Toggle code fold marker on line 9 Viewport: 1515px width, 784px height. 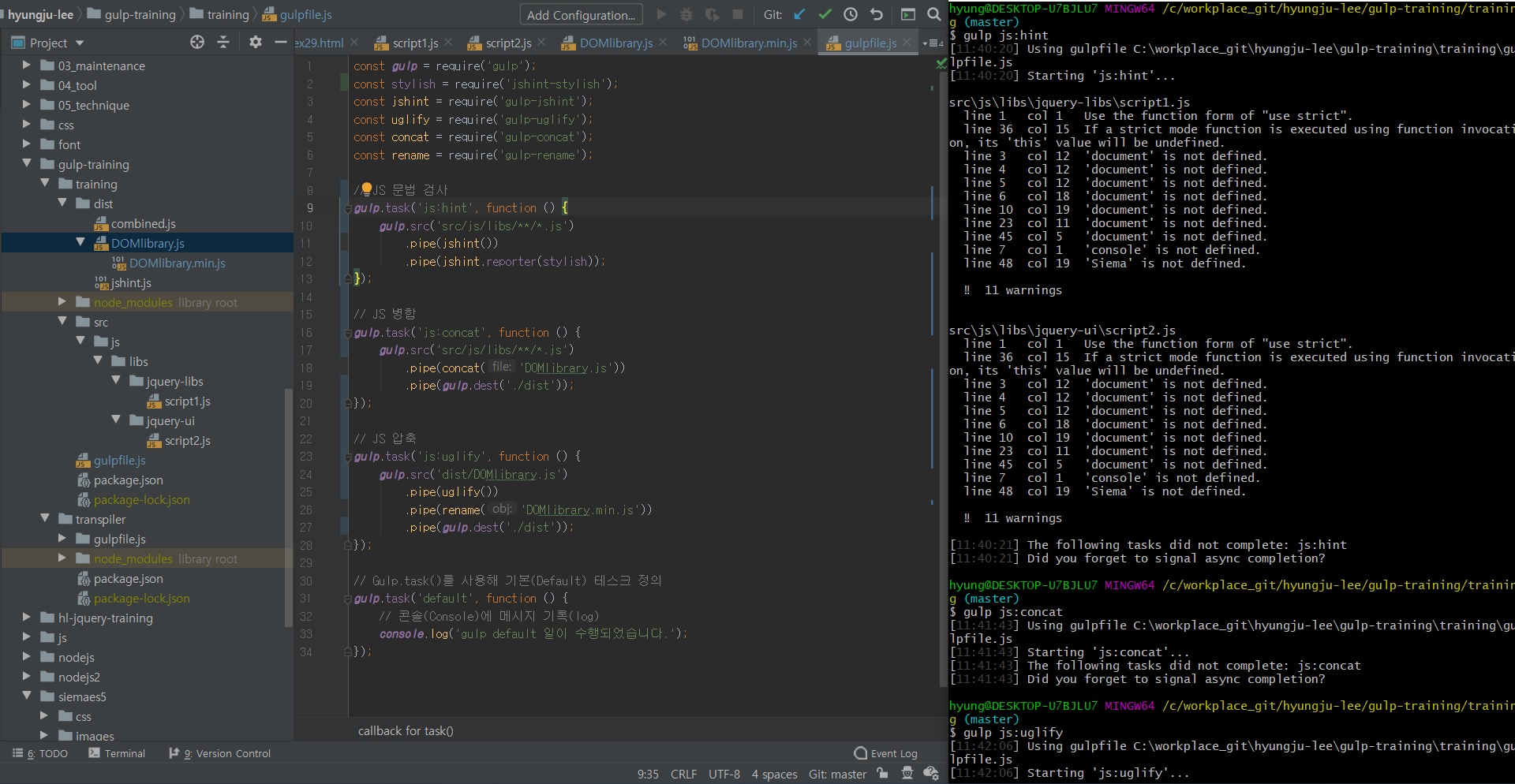347,208
